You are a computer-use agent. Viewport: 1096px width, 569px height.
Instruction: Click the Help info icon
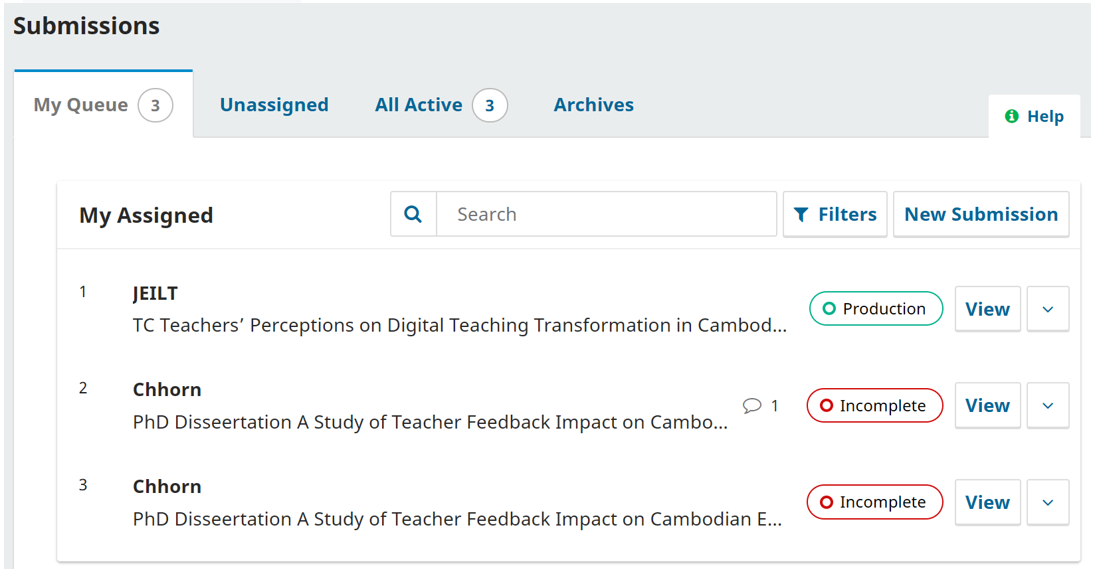[x=1012, y=116]
